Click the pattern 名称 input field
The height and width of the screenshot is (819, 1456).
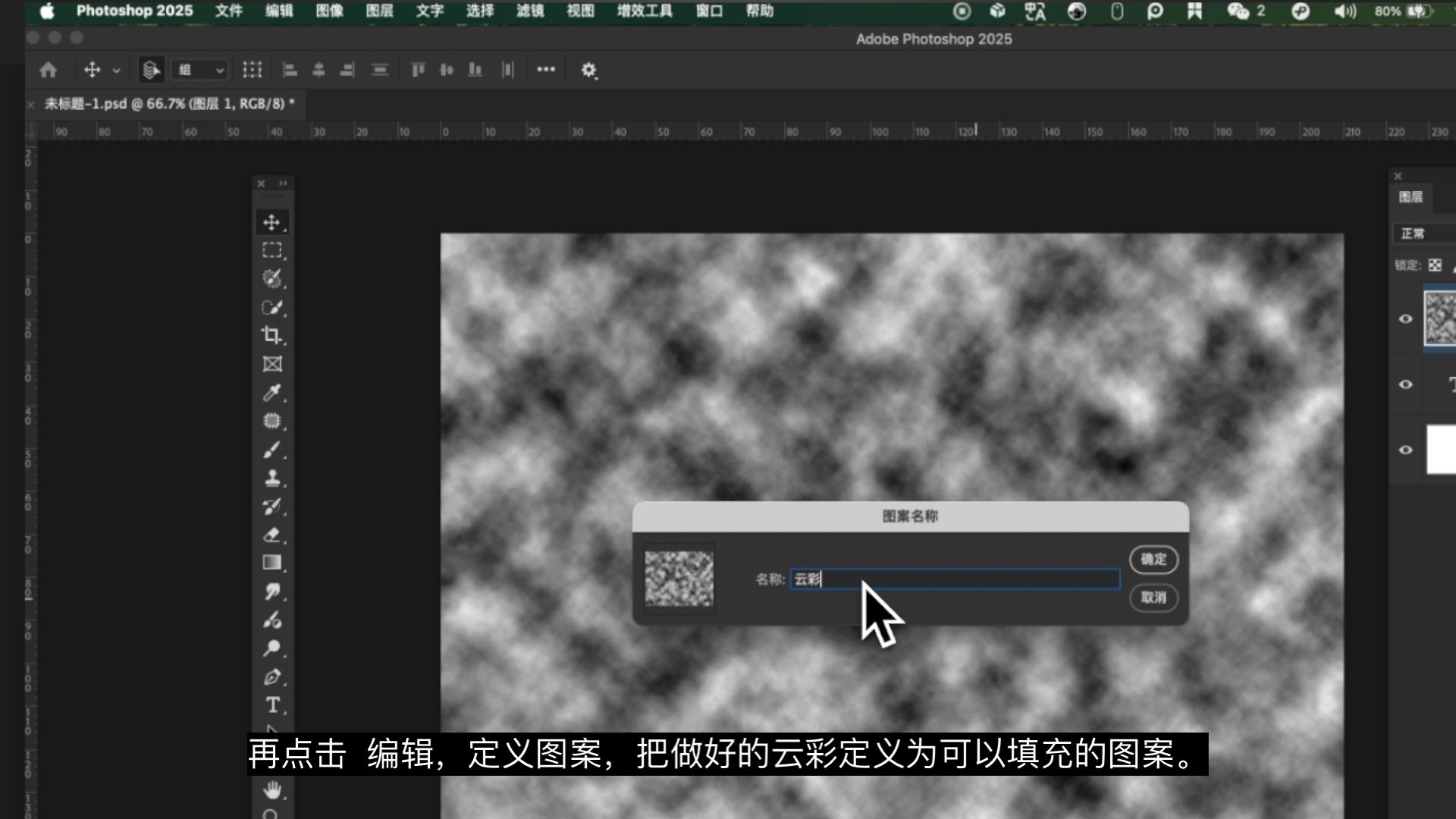(x=955, y=579)
